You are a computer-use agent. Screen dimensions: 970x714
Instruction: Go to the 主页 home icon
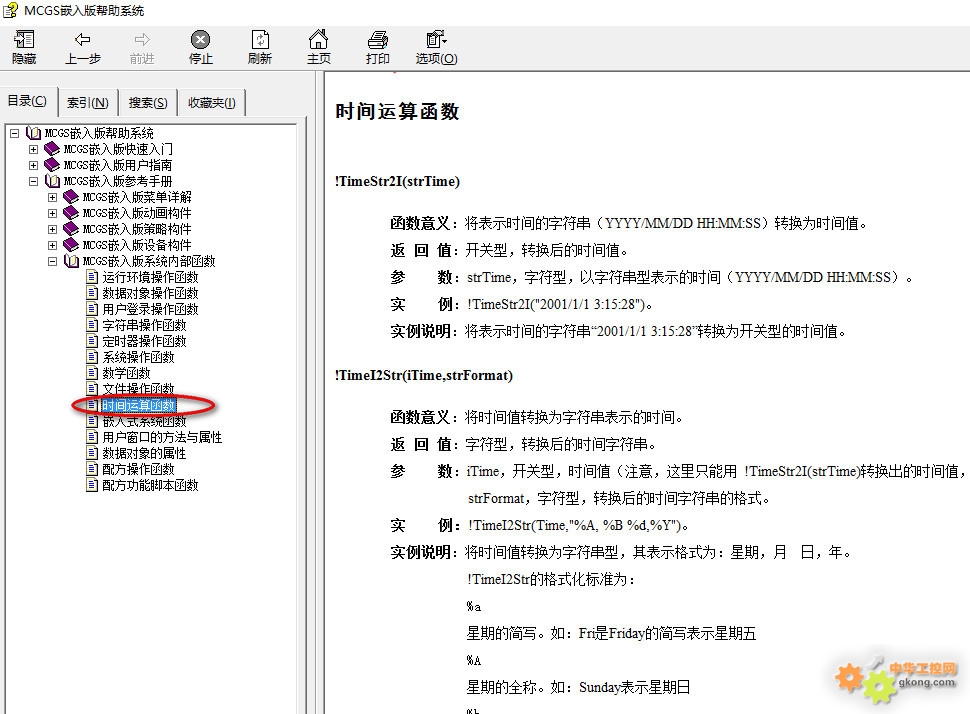click(319, 40)
